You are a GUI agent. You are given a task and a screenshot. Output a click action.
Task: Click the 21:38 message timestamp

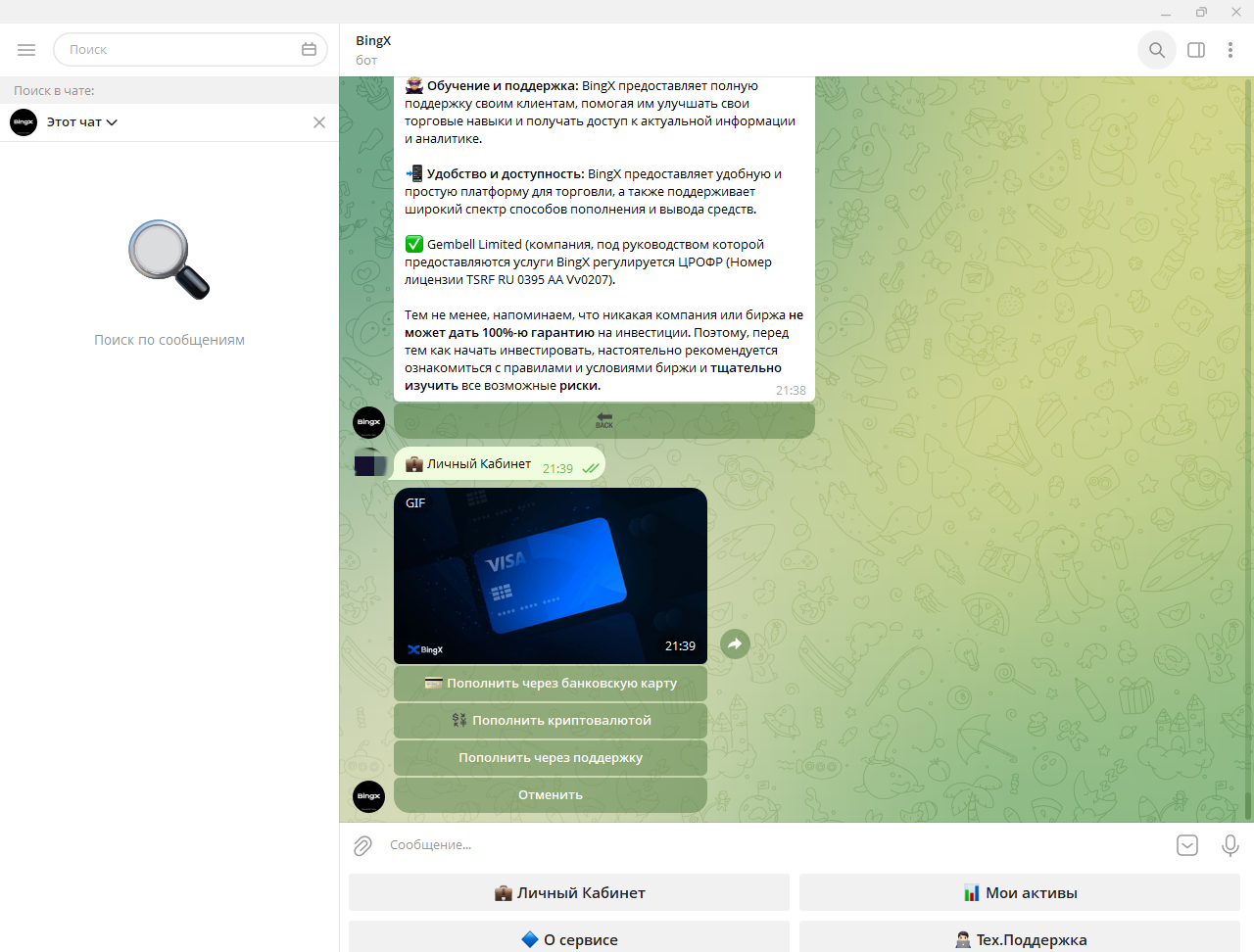[x=791, y=390]
